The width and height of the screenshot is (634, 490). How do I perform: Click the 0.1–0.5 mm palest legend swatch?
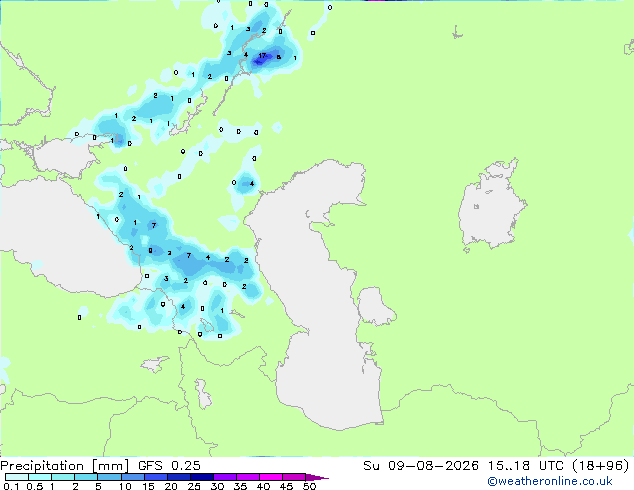click(17, 477)
